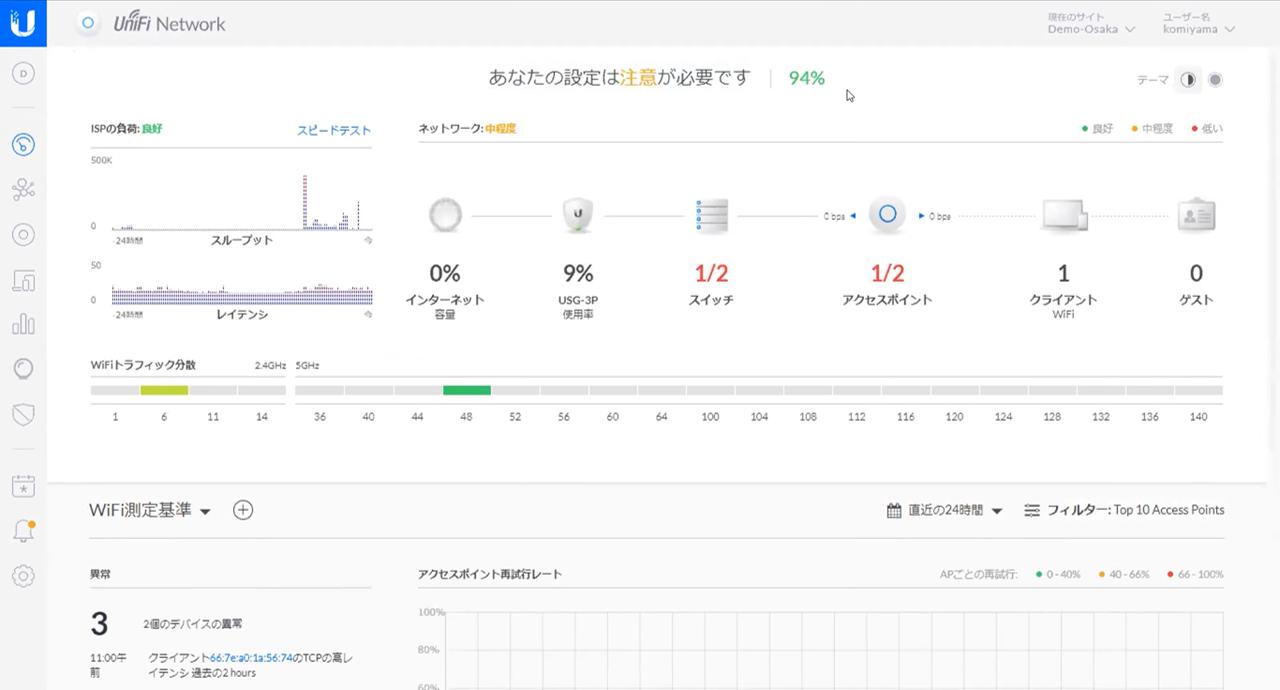This screenshot has width=1280, height=690.
Task: Click the 1/2 アクセスポイント count
Action: tap(887, 273)
